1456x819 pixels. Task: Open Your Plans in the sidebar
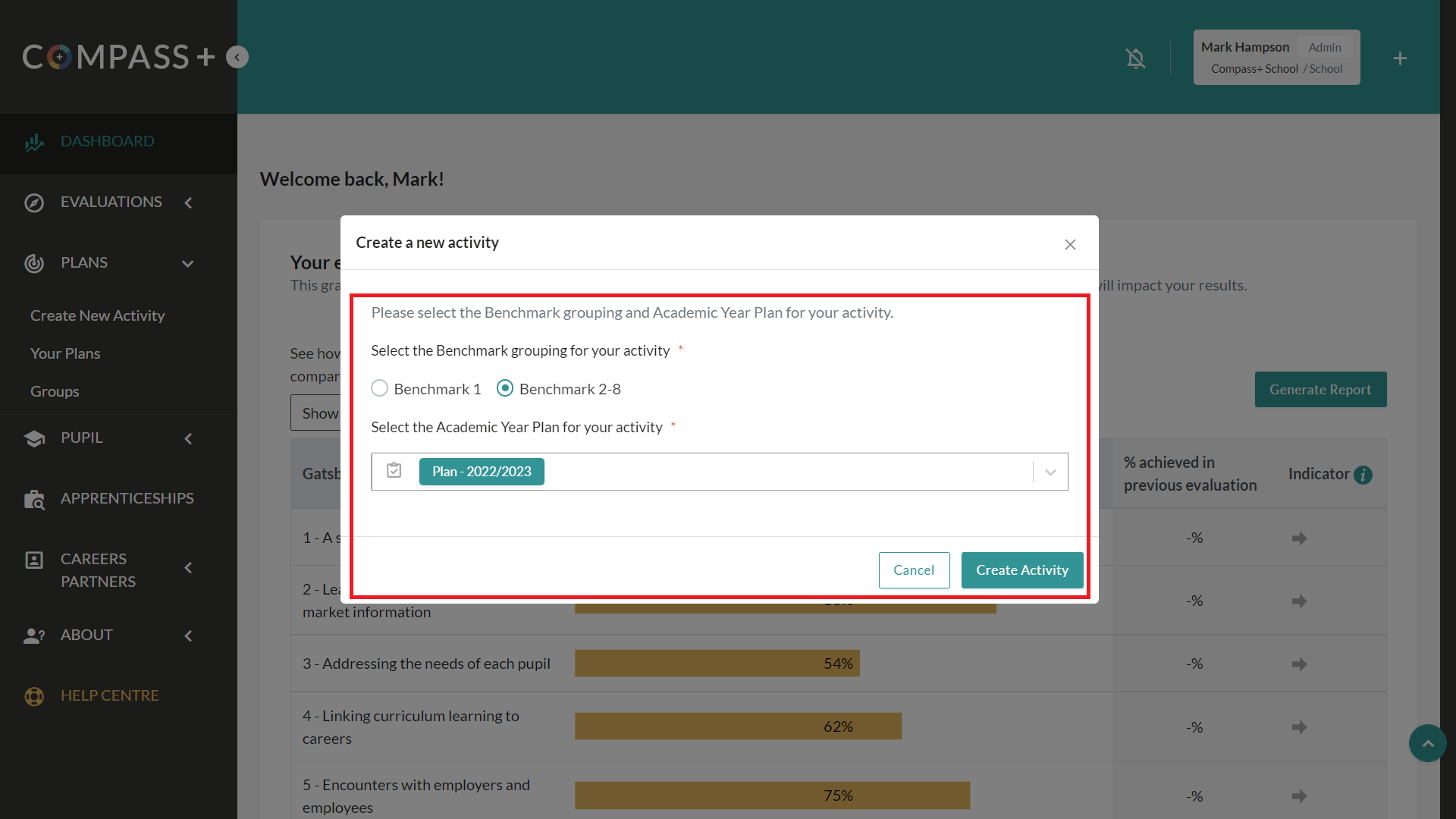click(65, 353)
